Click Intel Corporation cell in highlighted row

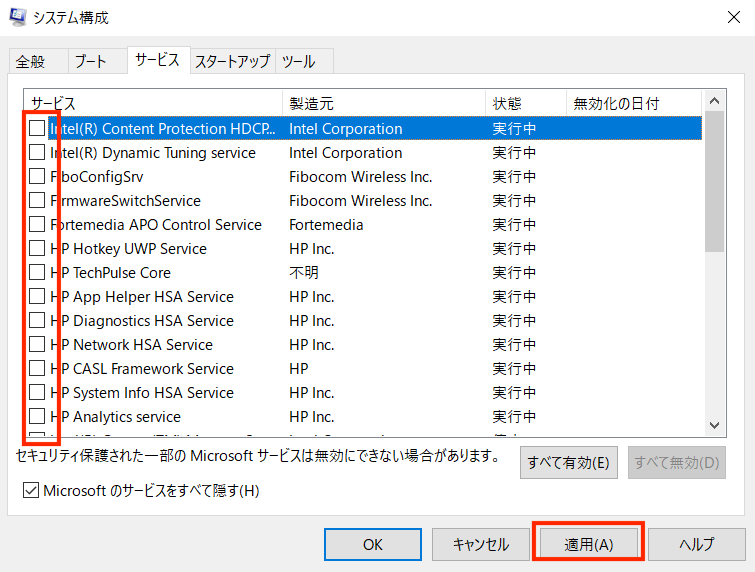click(345, 129)
